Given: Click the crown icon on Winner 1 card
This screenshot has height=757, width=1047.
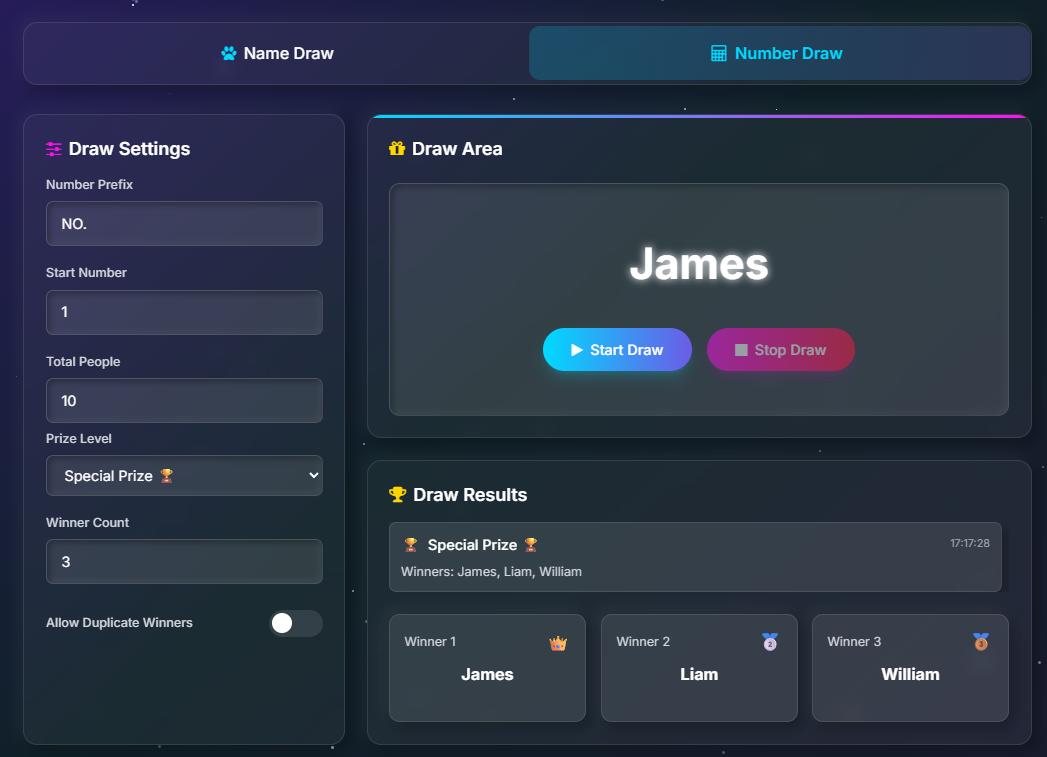Looking at the screenshot, I should 558,643.
